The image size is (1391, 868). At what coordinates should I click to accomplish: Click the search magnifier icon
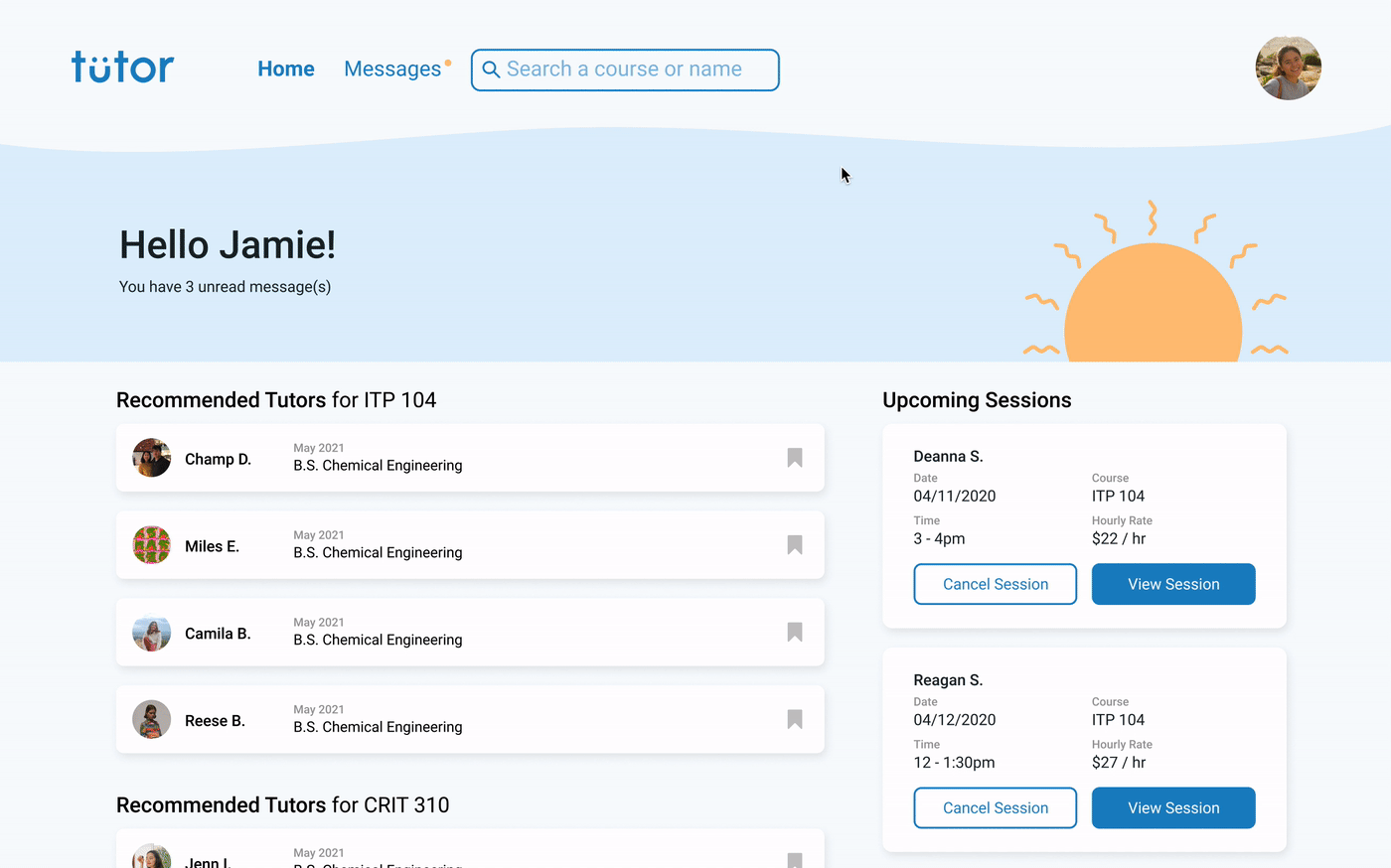coord(491,70)
